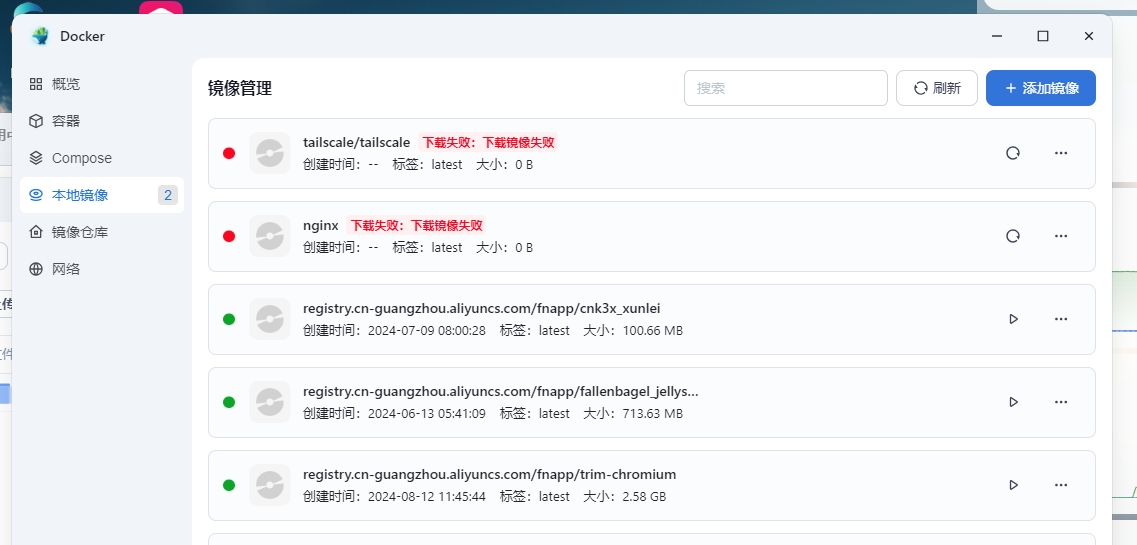Open more options for cnk3x_xunlei image
Viewport: 1137px width, 545px height.
[x=1061, y=319]
